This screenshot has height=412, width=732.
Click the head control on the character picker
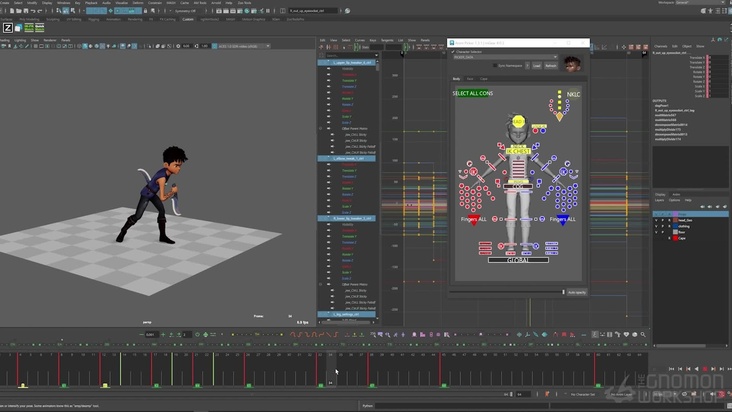[518, 122]
